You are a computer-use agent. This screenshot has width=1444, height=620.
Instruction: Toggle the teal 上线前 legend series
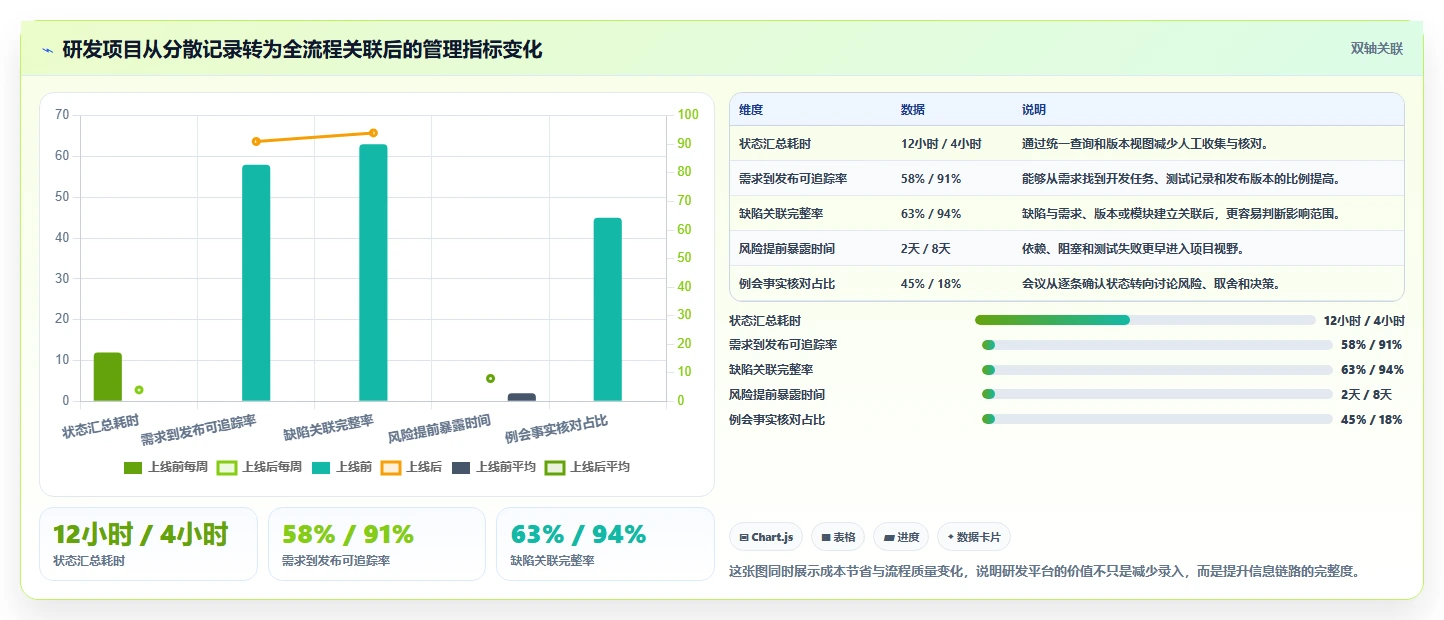(x=342, y=467)
